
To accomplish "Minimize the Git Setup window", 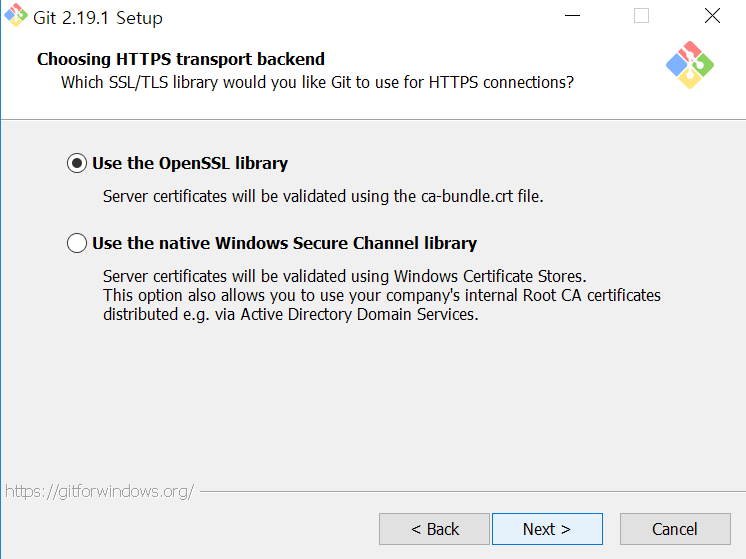I will click(x=572, y=16).
